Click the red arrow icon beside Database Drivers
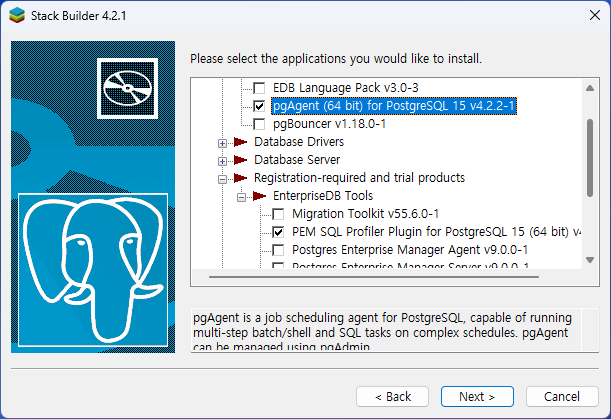Screen dimensions: 611x419 pos(240,142)
